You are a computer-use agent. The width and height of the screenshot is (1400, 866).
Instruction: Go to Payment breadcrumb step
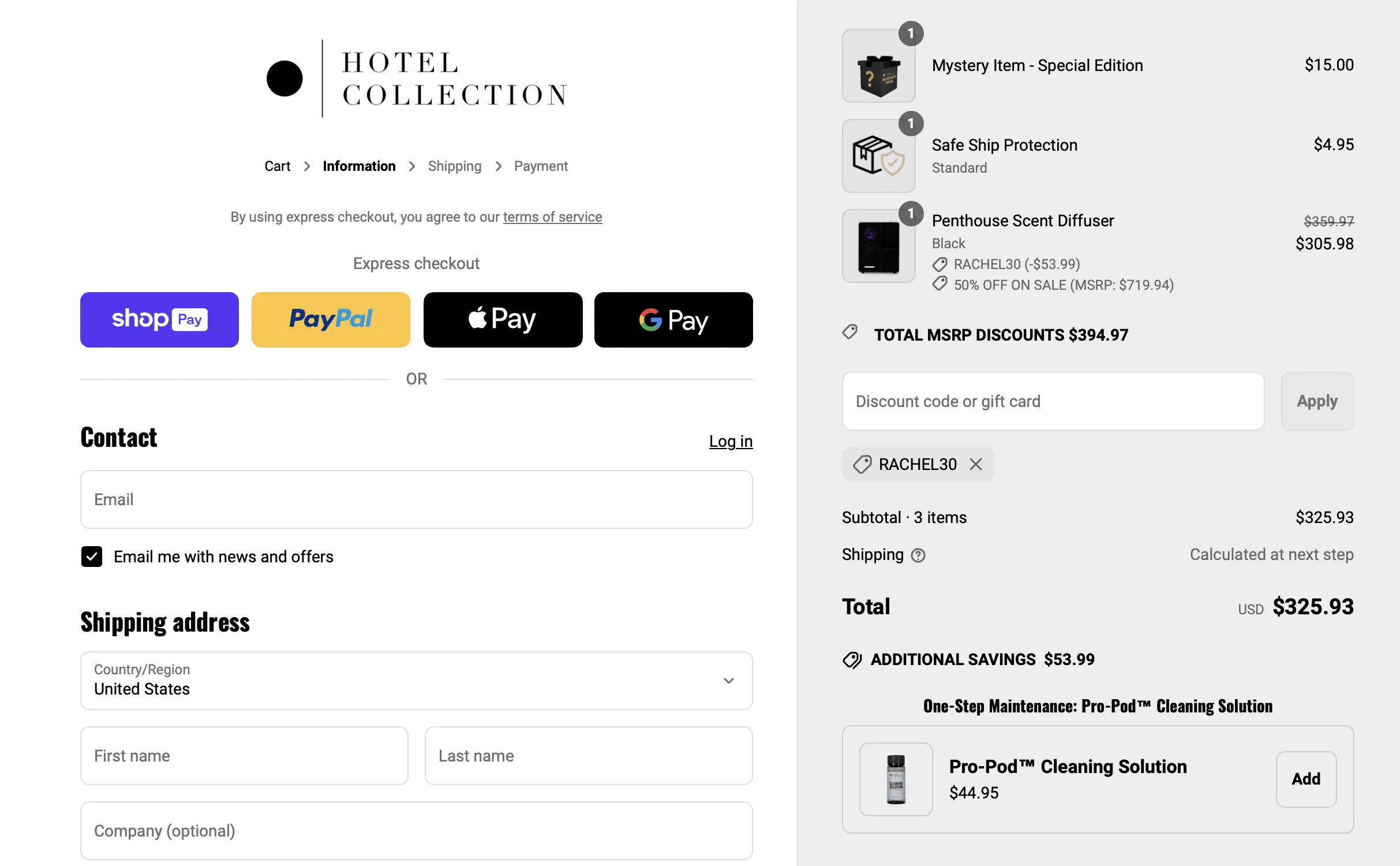click(541, 166)
